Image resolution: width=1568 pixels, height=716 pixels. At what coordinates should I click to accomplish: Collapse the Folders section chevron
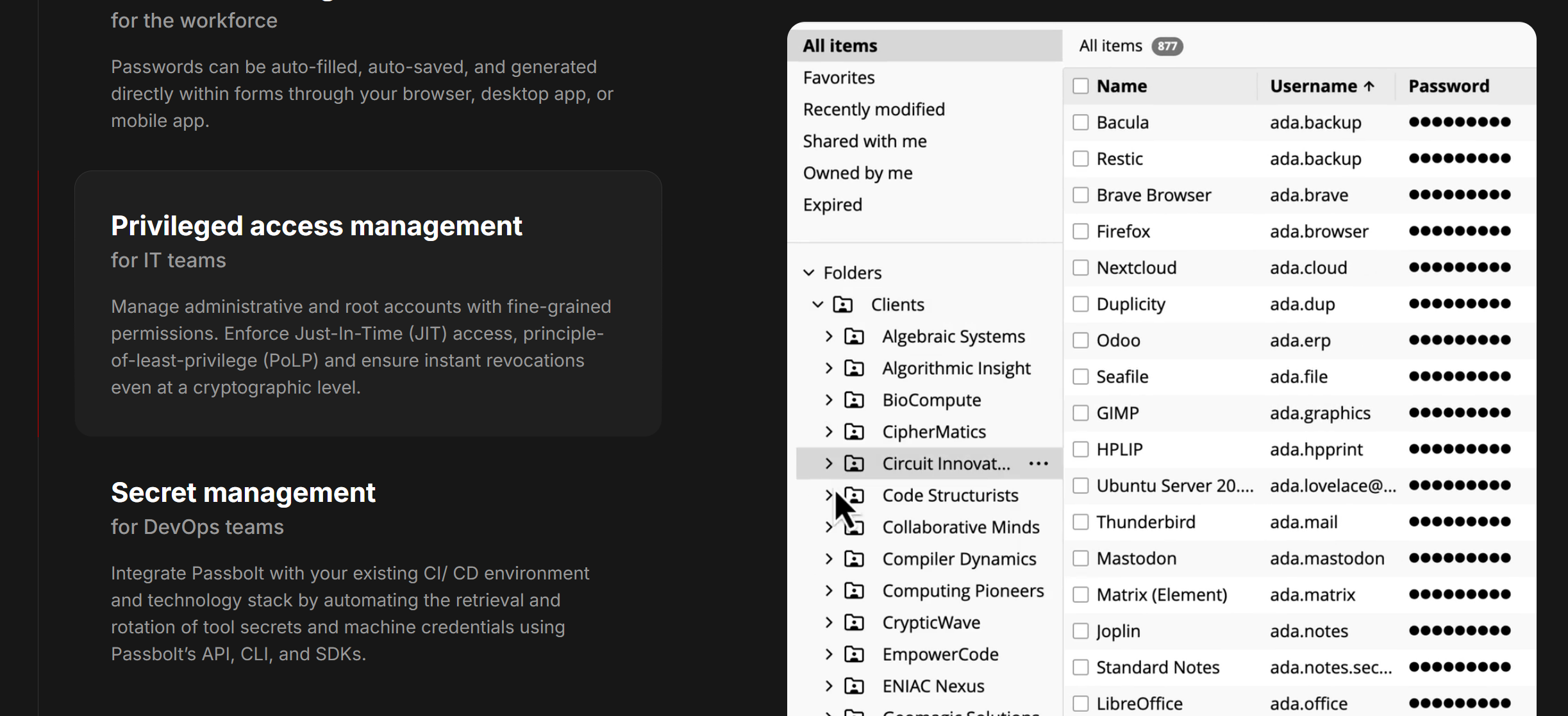click(809, 273)
